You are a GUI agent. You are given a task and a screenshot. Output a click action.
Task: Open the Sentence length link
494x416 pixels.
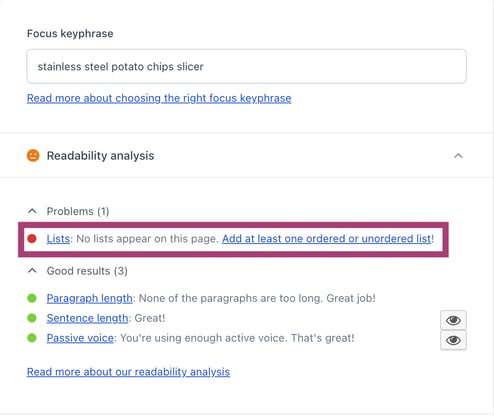coord(87,318)
